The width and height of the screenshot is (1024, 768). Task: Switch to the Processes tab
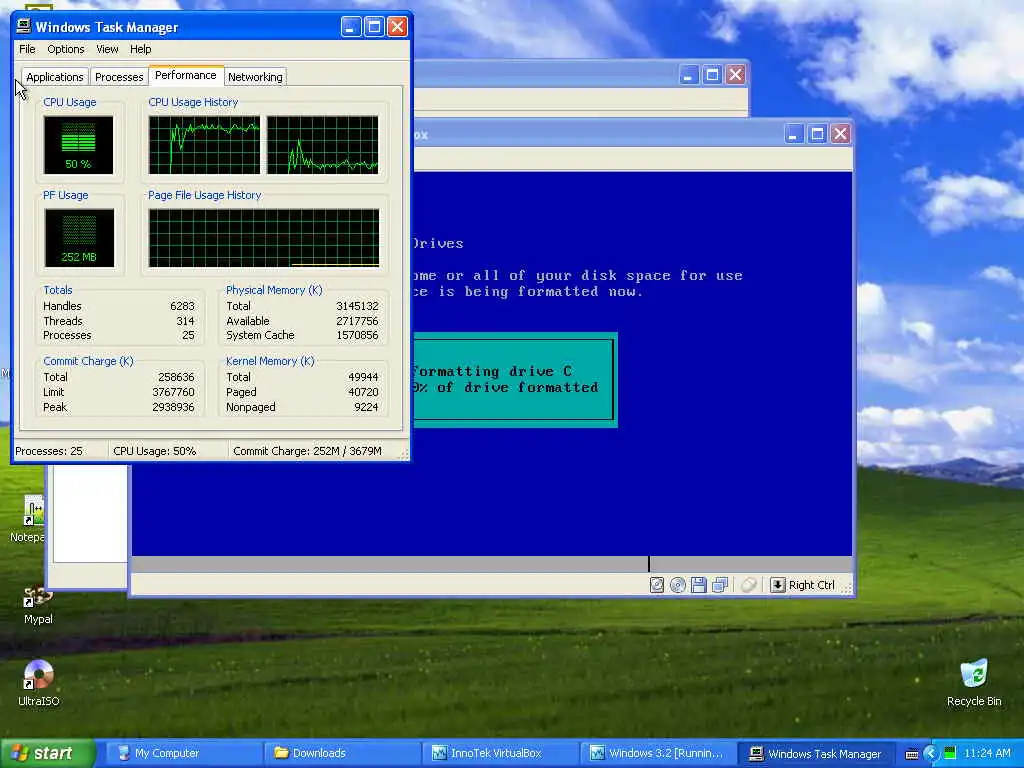pos(119,77)
